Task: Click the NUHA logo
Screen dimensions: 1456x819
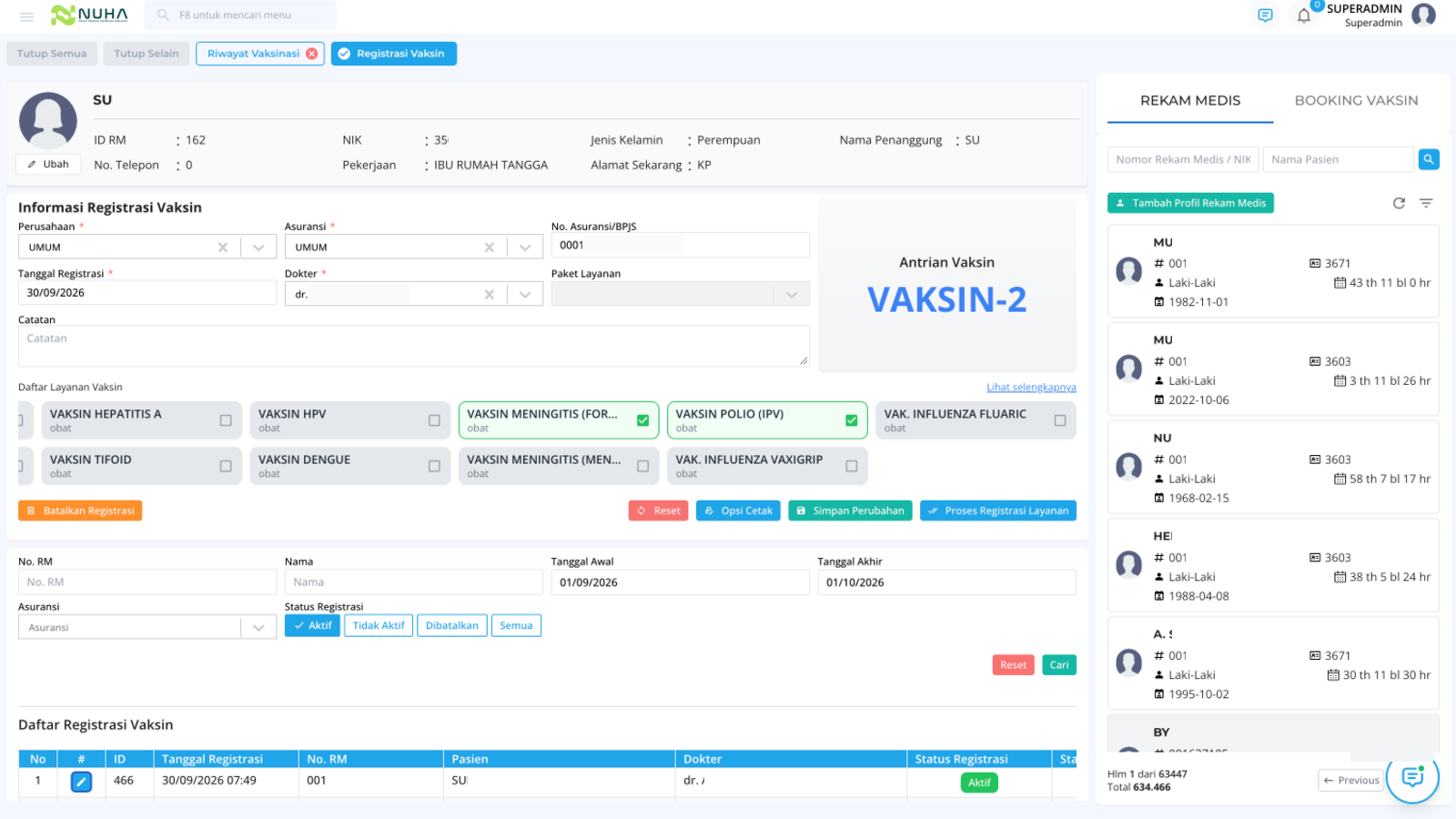Action: (x=89, y=15)
